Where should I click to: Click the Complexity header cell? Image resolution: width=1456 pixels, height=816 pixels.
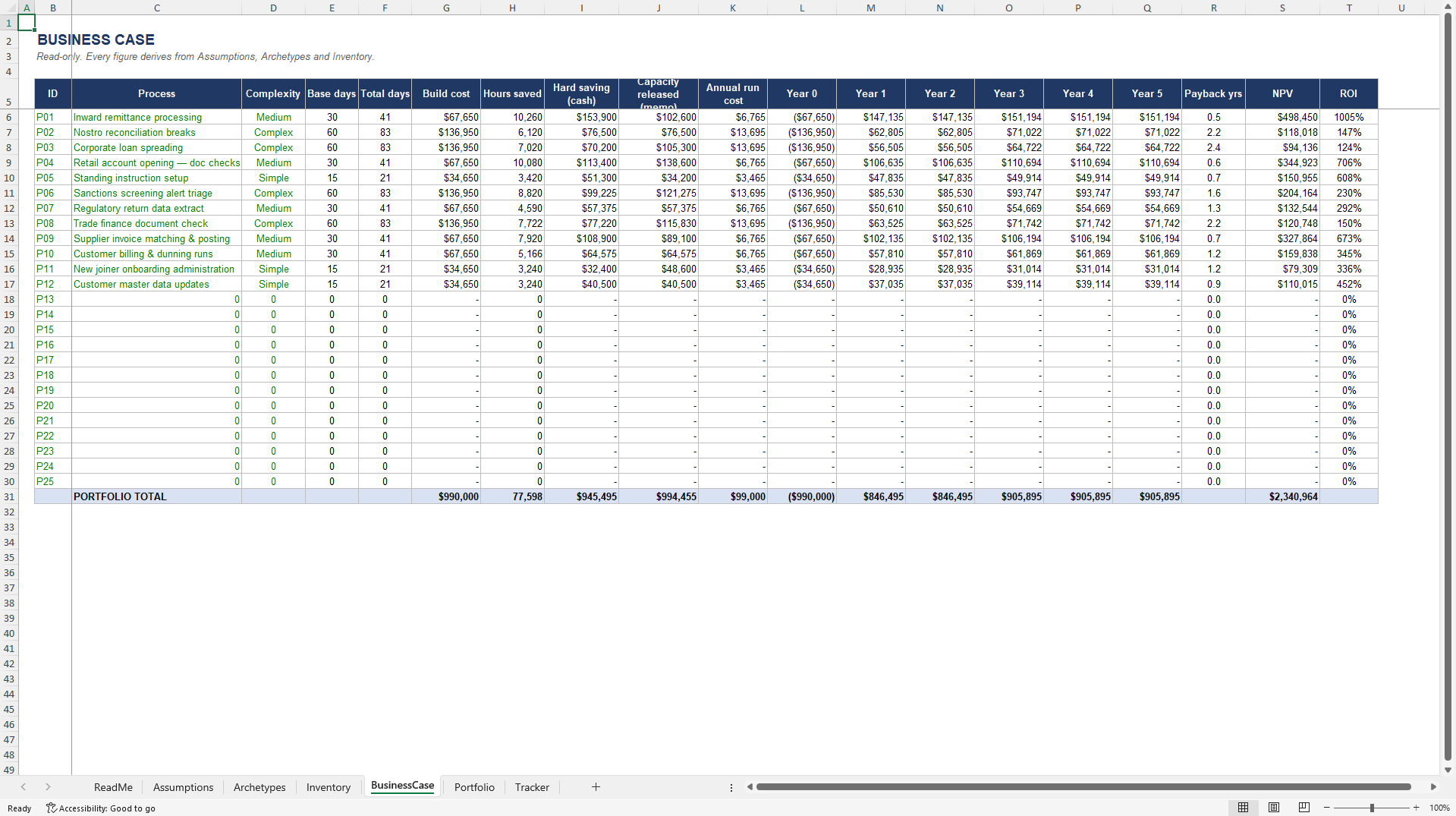pos(273,93)
